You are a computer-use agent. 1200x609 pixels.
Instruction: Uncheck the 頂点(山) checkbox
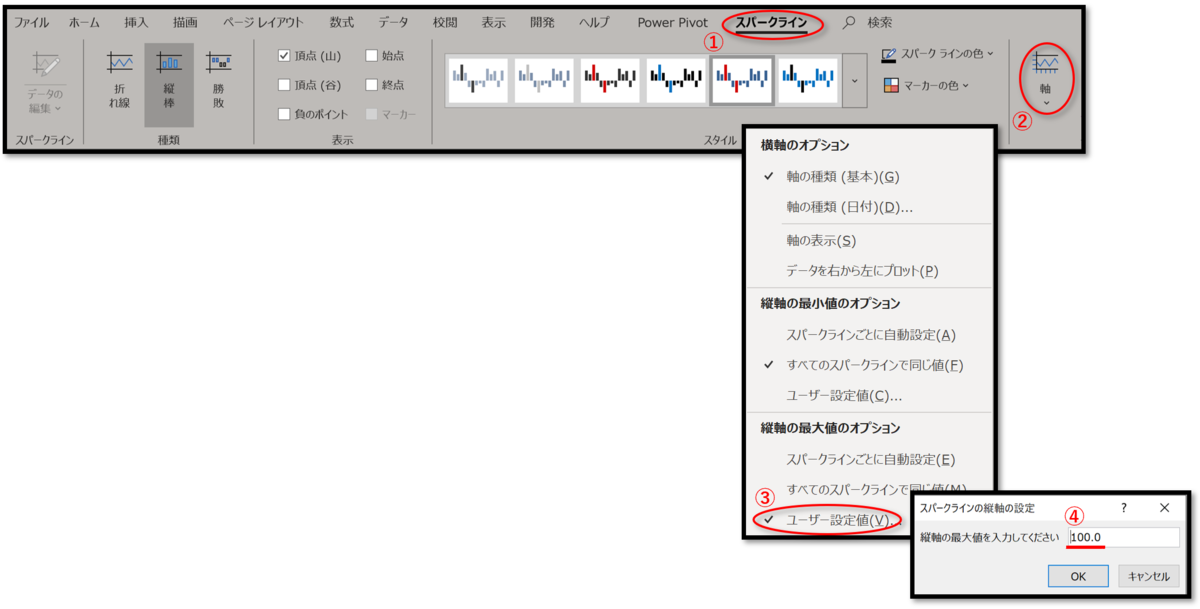point(282,56)
